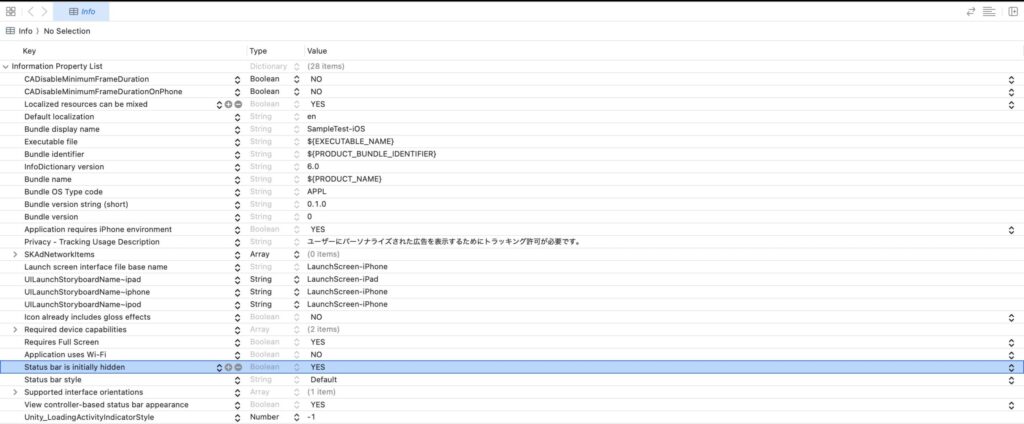Click plus icon on Localized resources can be mixed row
Image resolution: width=1024 pixels, height=424 pixels.
pos(228,104)
